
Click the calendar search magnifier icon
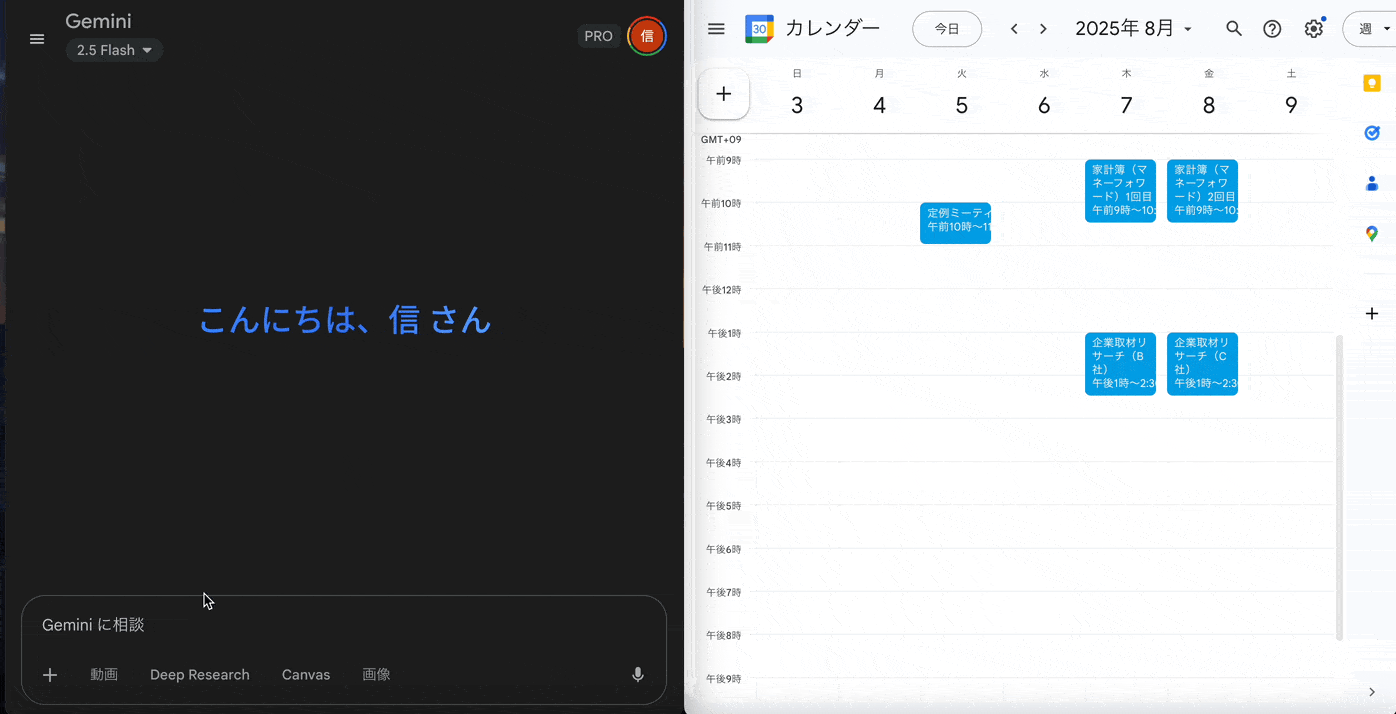coord(1234,29)
